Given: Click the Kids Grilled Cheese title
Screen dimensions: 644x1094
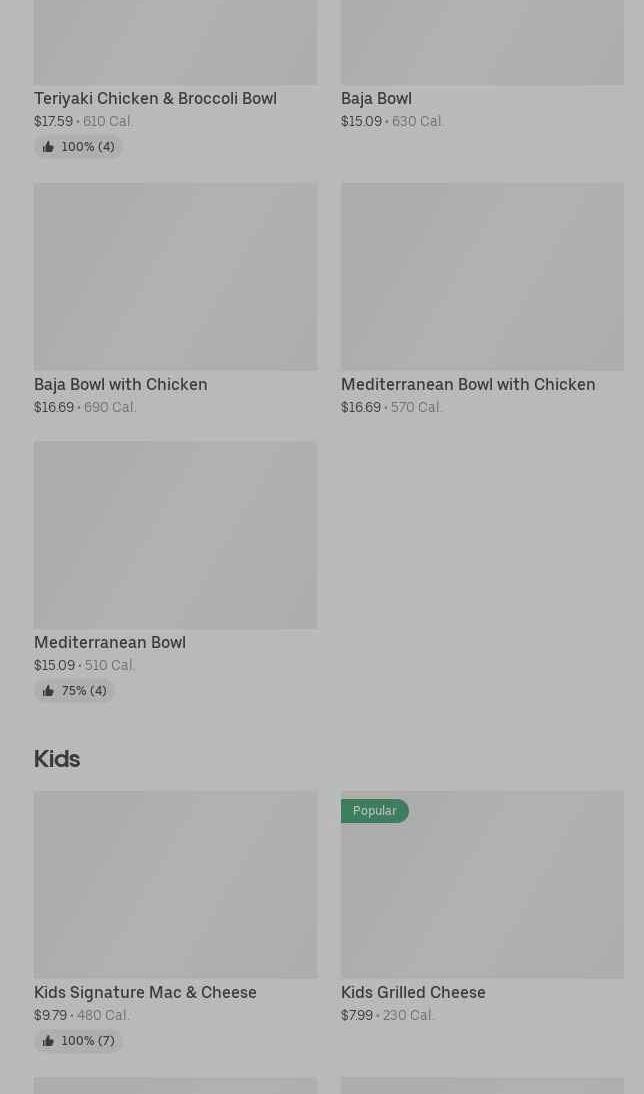Looking at the screenshot, I should click(413, 992).
